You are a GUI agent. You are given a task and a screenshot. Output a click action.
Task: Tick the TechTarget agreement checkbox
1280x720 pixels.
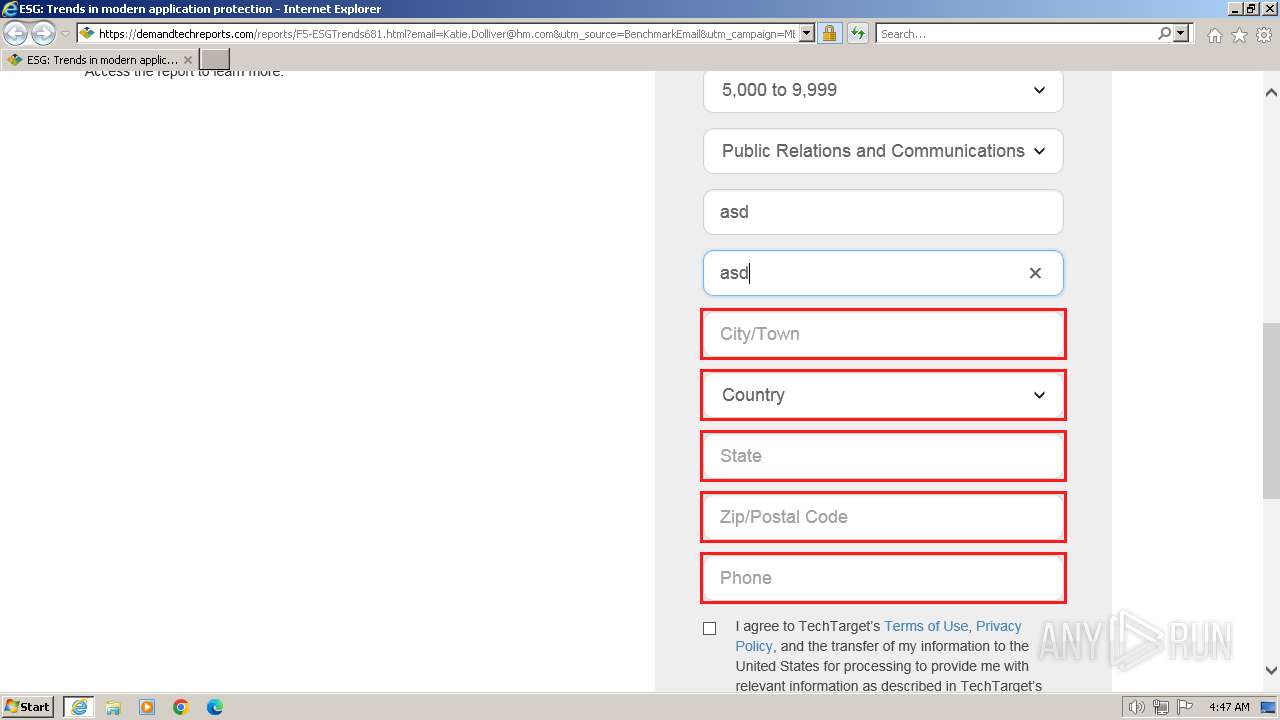pos(710,628)
